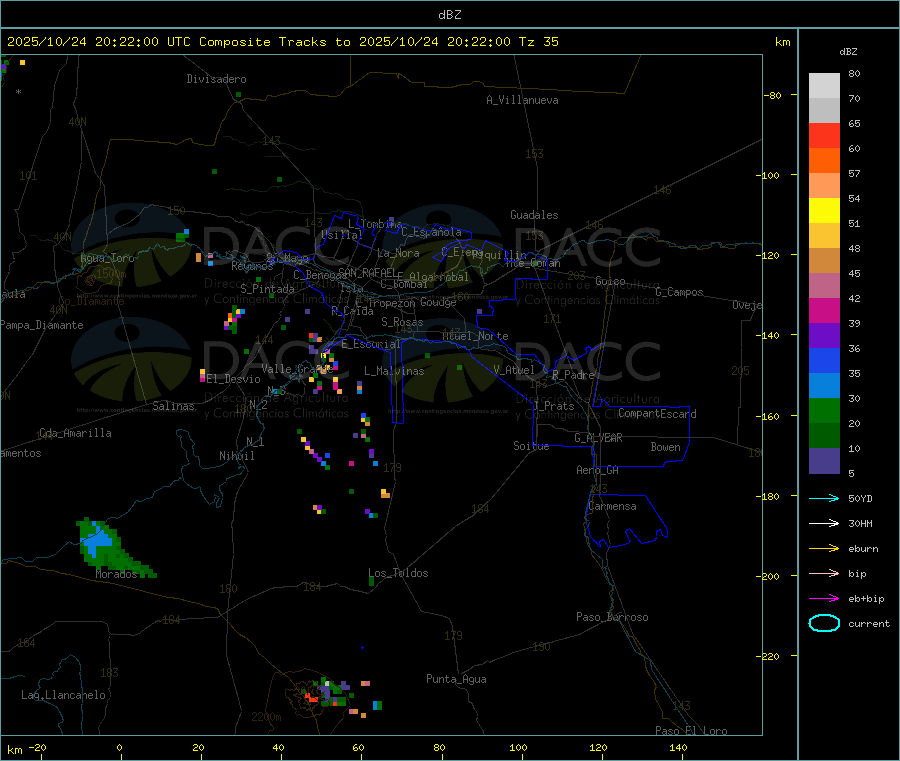Click the dBZ title at top

pyautogui.click(x=449, y=15)
